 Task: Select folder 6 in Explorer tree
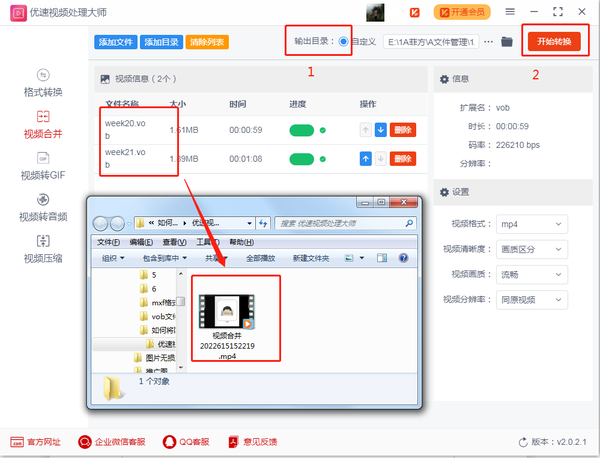click(x=148, y=288)
